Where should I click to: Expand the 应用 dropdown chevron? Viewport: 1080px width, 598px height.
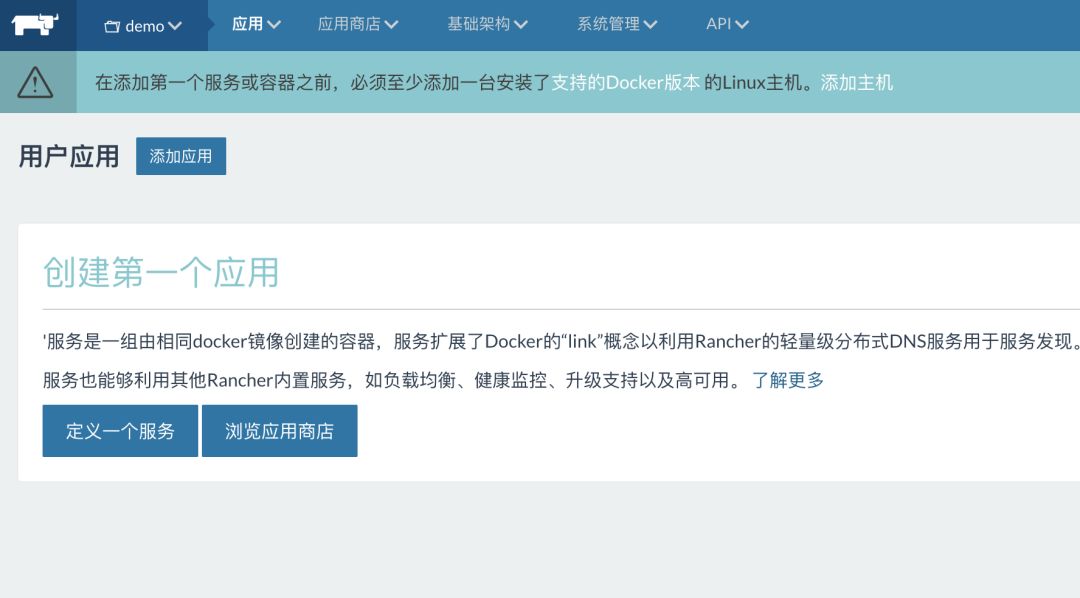click(x=272, y=26)
